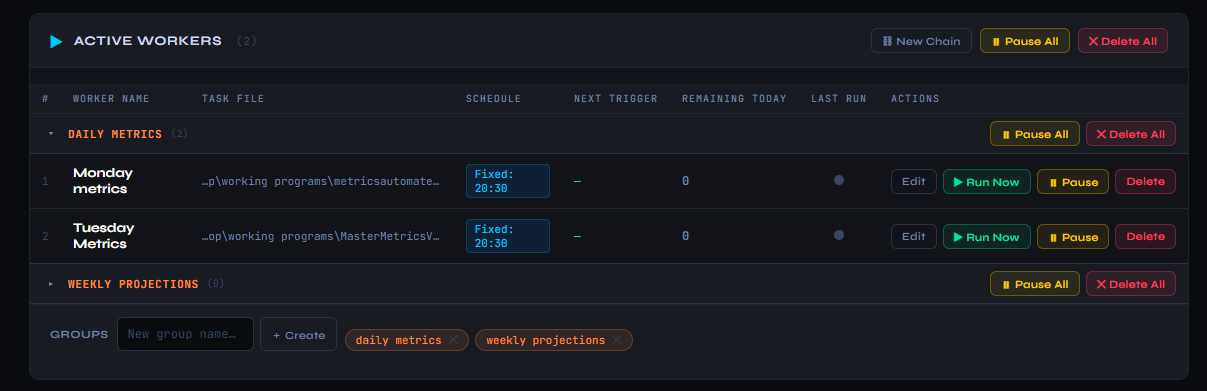Click the Worker Name column header
Image resolution: width=1207 pixels, height=391 pixels.
click(x=111, y=99)
